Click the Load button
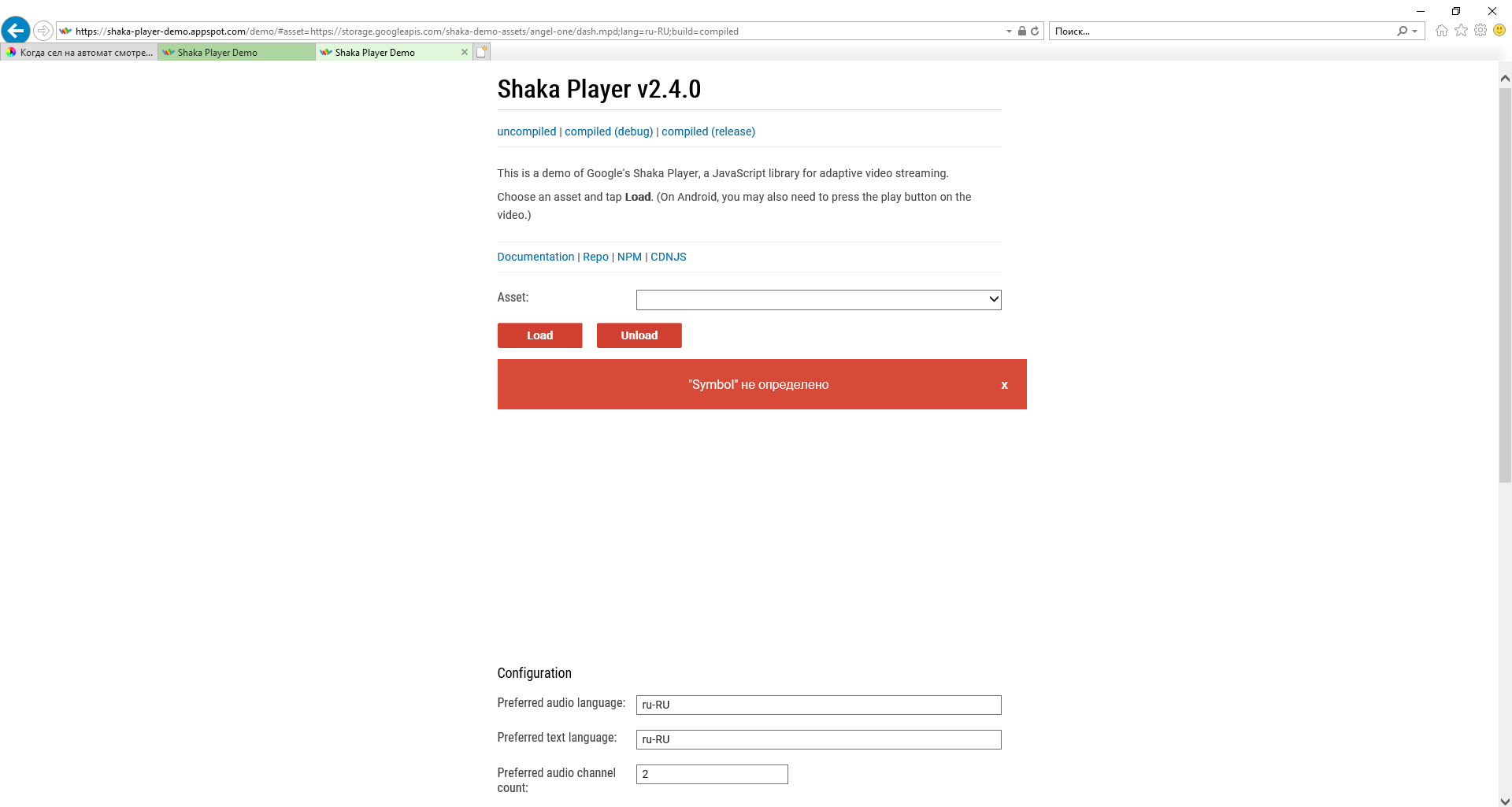The image size is (1512, 807). tap(539, 335)
